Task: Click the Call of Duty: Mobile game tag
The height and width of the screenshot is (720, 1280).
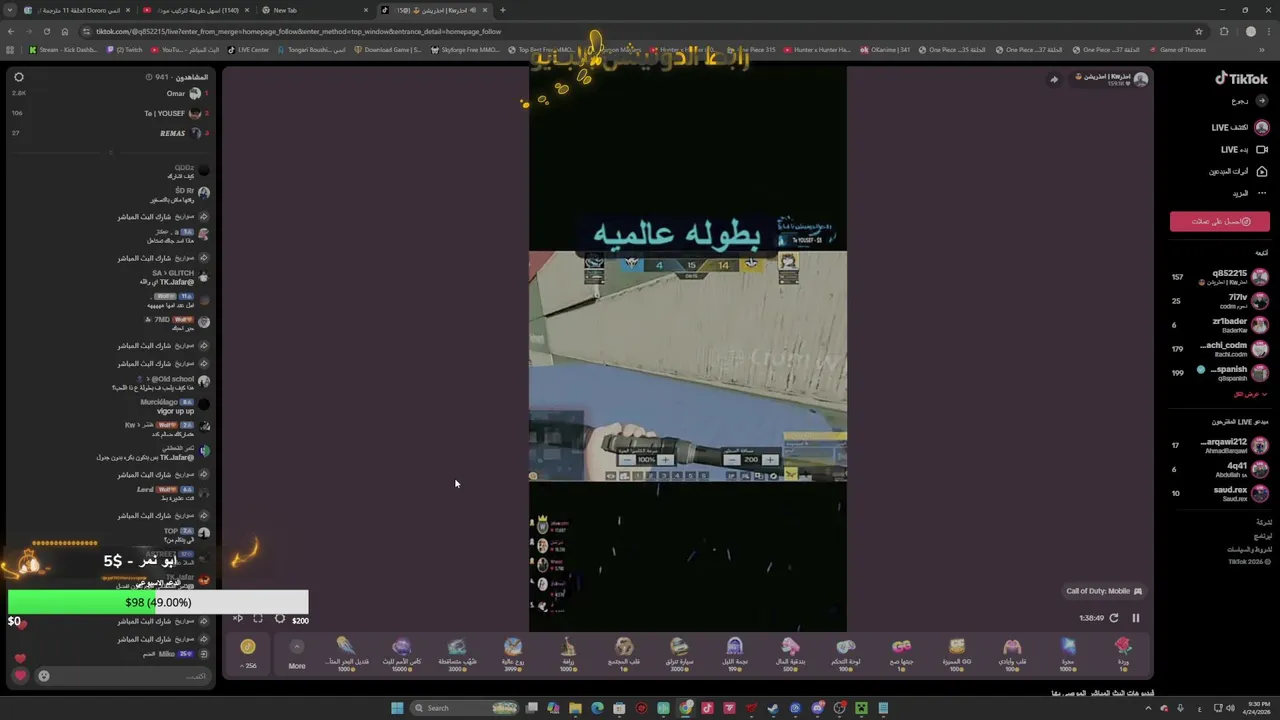Action: click(1104, 591)
